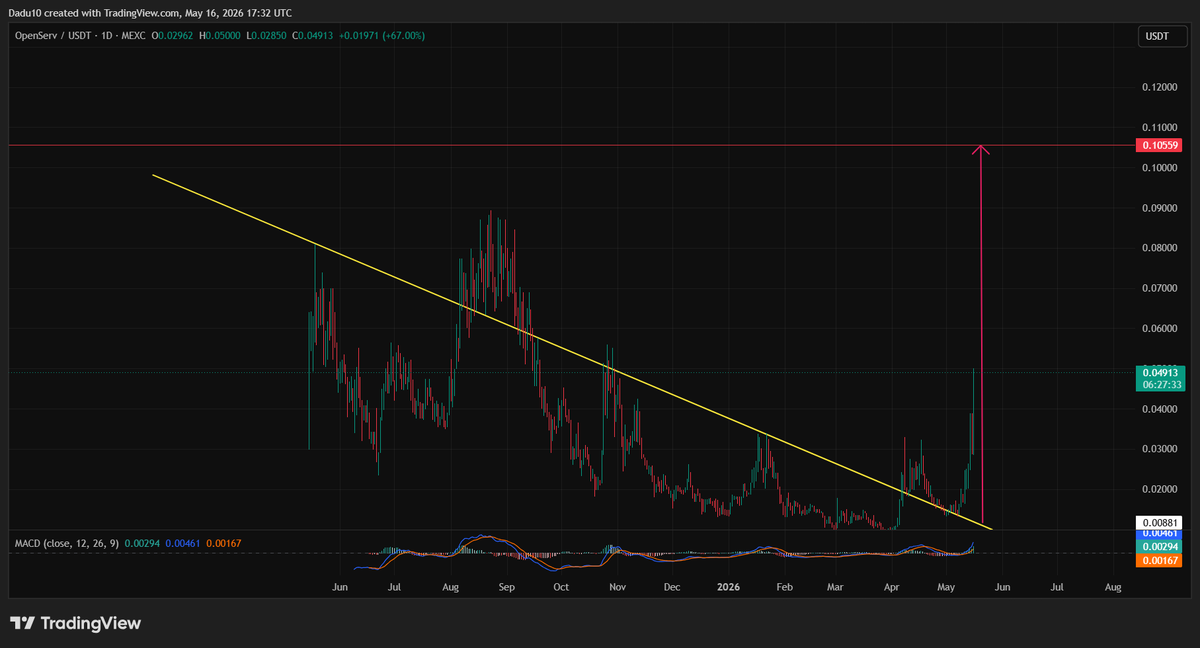Image resolution: width=1200 pixels, height=648 pixels.
Task: Click the 0.02000 price scale label
Action: (x=1160, y=488)
